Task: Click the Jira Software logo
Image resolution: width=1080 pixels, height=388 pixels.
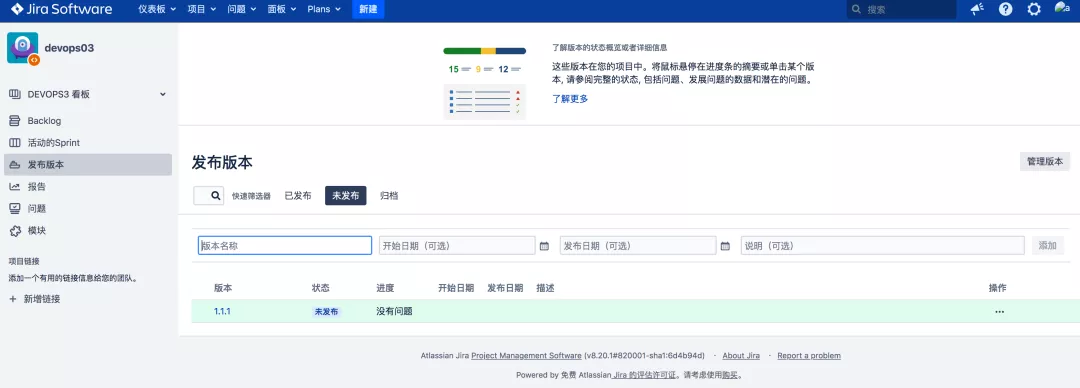Action: point(61,10)
